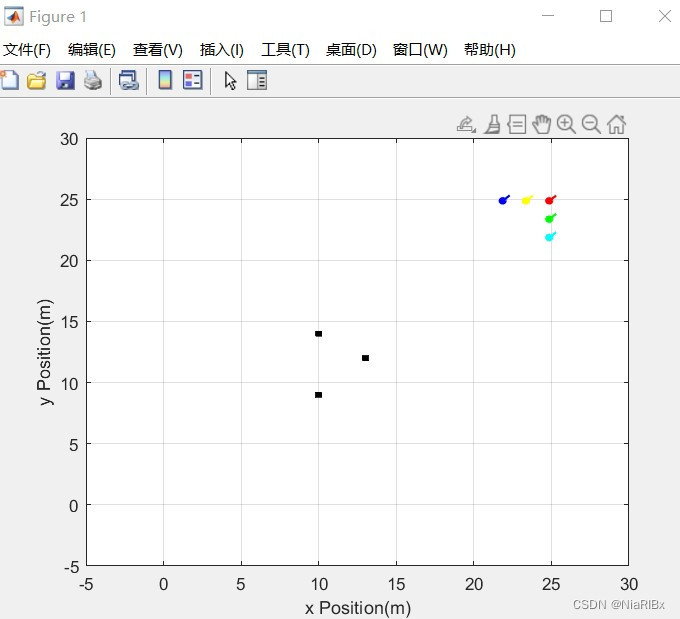Enable the data tips tool
Image resolution: width=680 pixels, height=619 pixels.
(x=517, y=124)
